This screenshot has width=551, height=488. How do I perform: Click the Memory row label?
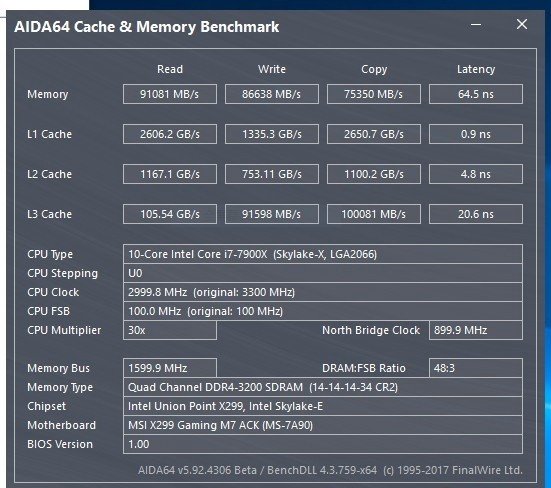pos(47,95)
